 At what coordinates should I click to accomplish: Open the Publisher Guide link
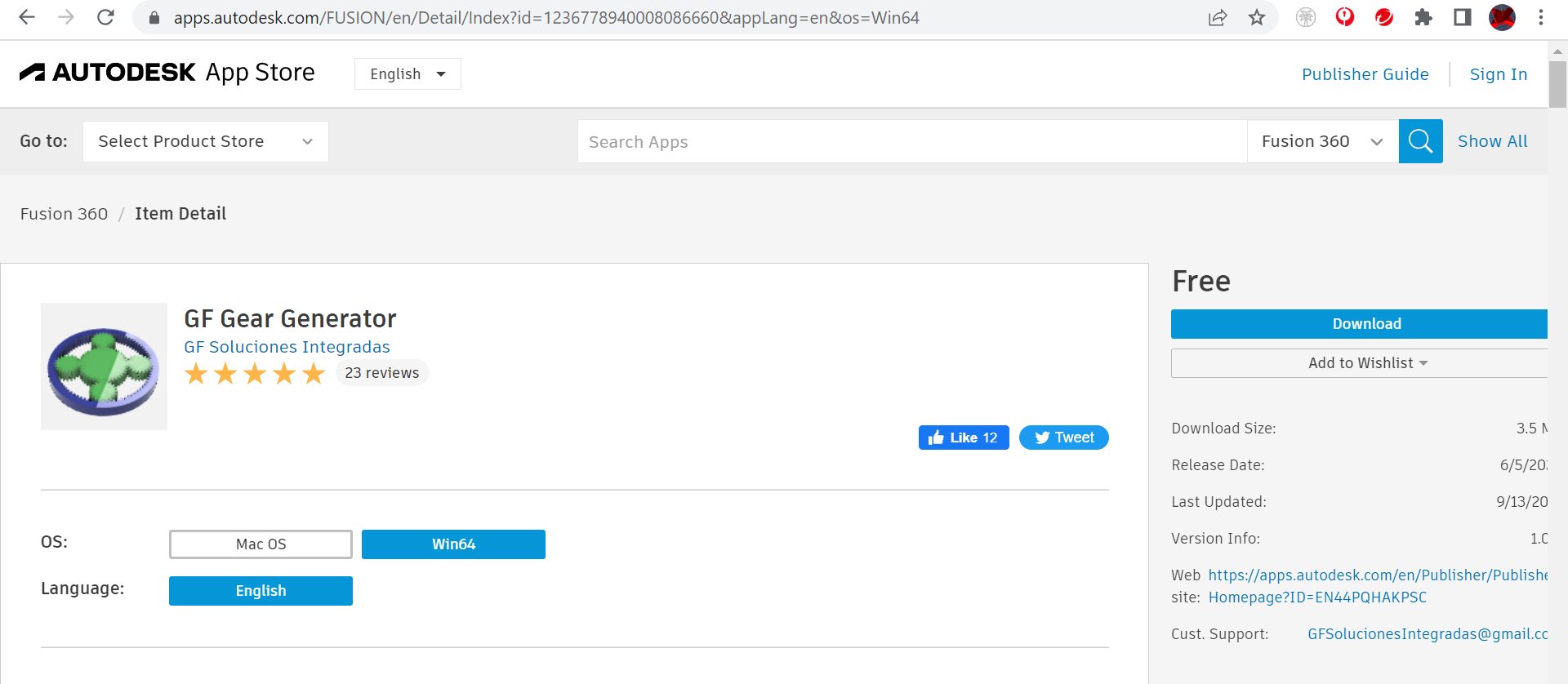pyautogui.click(x=1365, y=74)
